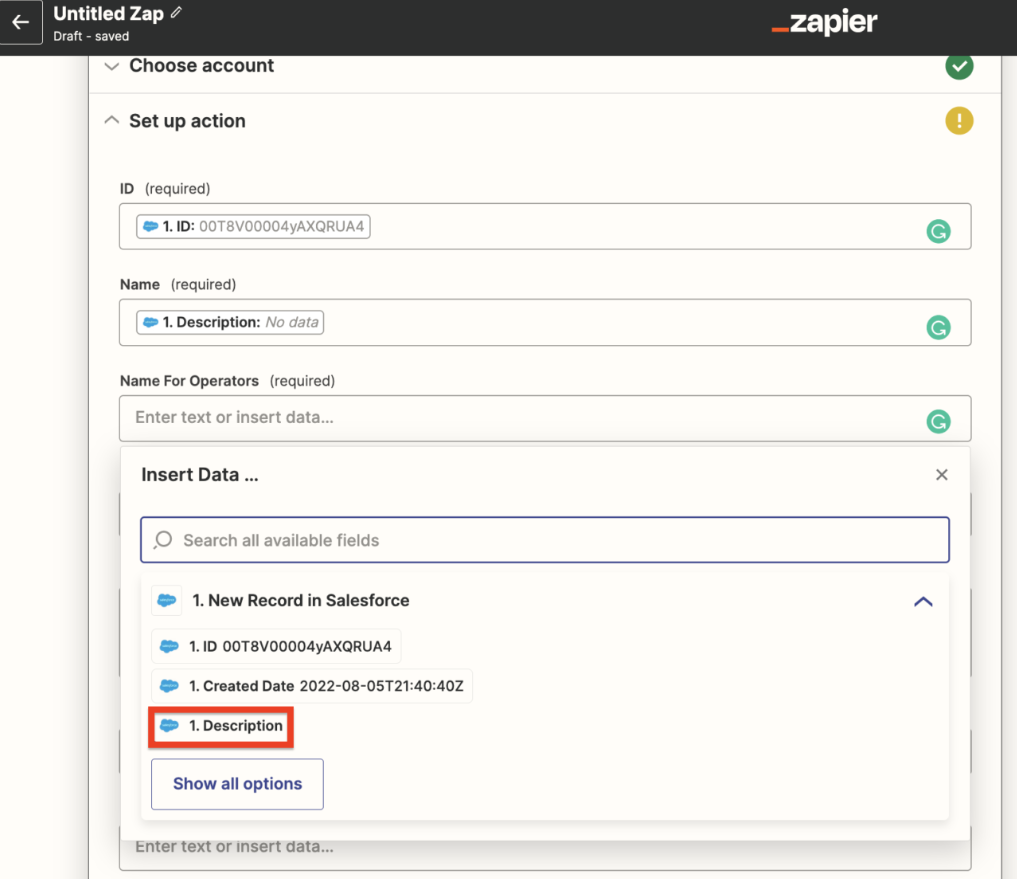
Task: Click Grammarly icon in Name For Operators field
Action: point(938,422)
